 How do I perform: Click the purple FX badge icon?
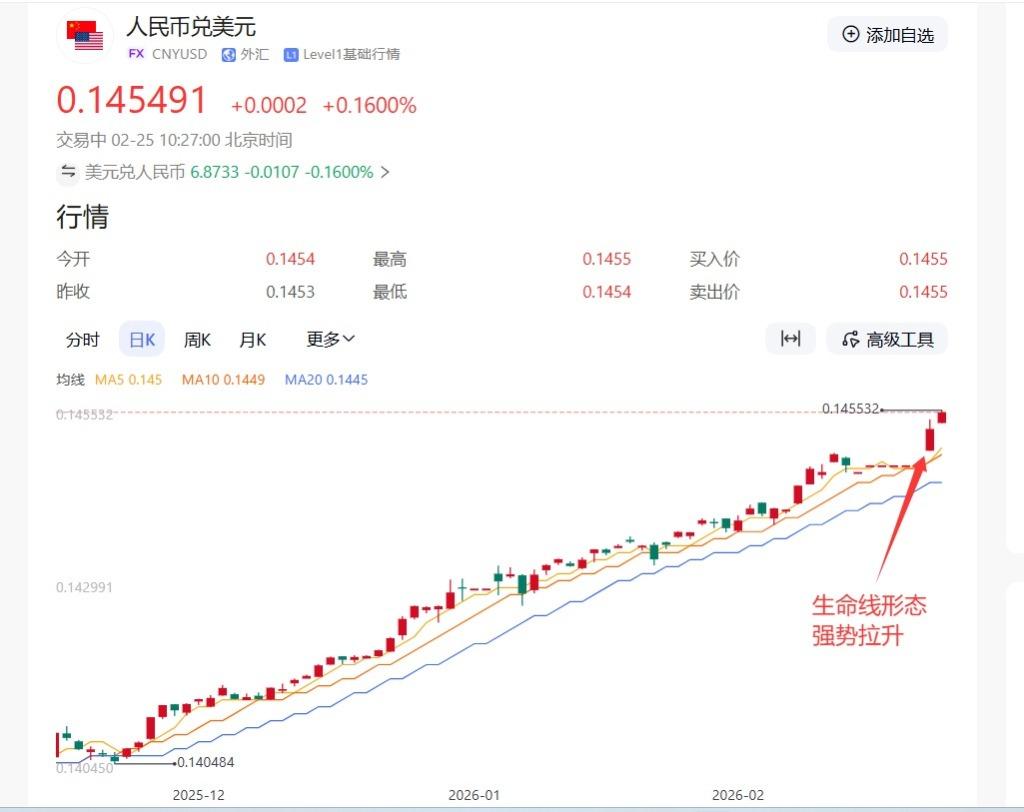pos(136,54)
